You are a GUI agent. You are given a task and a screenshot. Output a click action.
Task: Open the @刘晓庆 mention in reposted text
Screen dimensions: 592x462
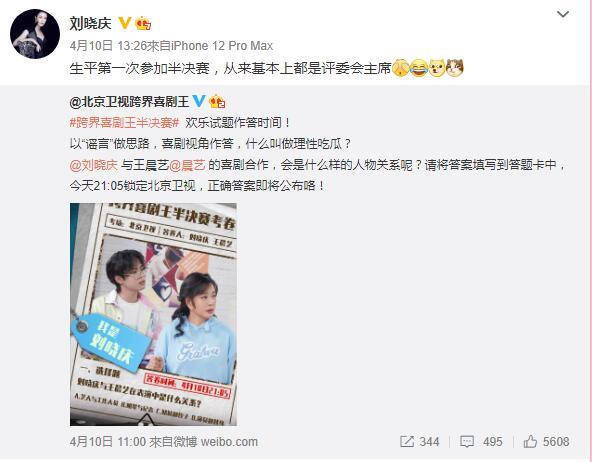[x=94, y=165]
